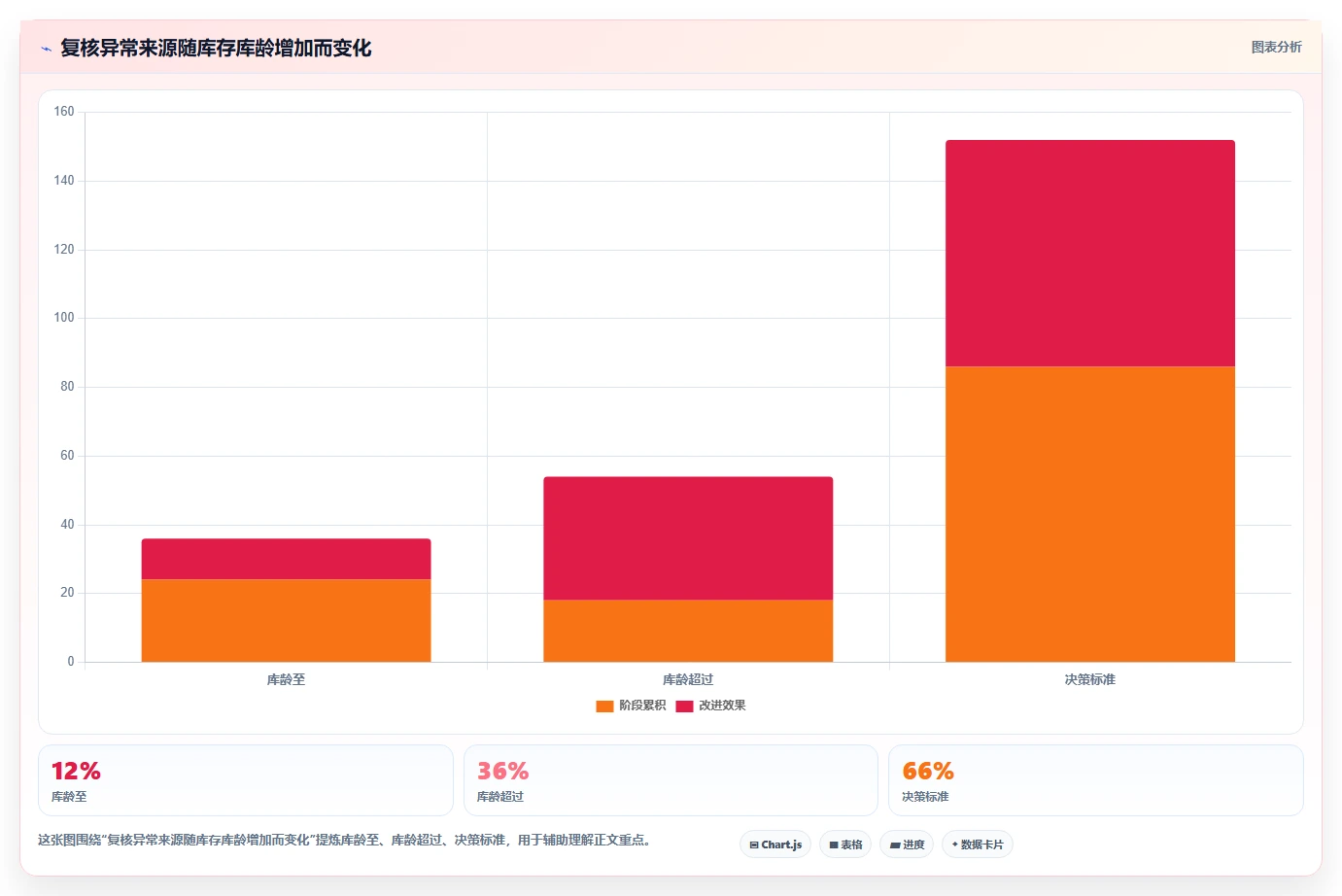Click the 改进效果 legend label

[x=722, y=706]
